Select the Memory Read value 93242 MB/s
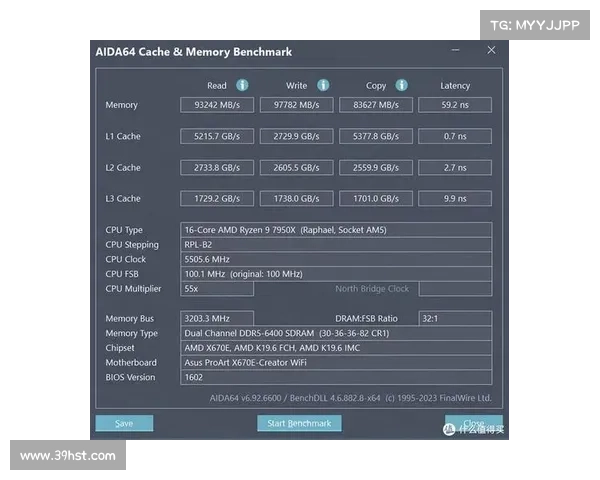Screen dimensions: 600x480 [x=217, y=105]
